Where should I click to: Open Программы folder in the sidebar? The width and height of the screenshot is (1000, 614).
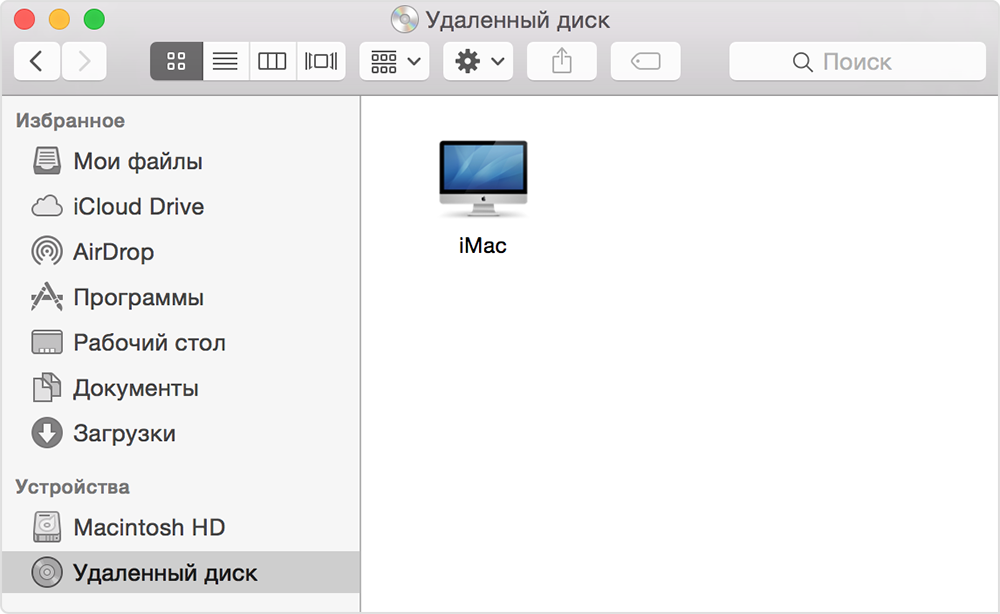click(x=138, y=298)
